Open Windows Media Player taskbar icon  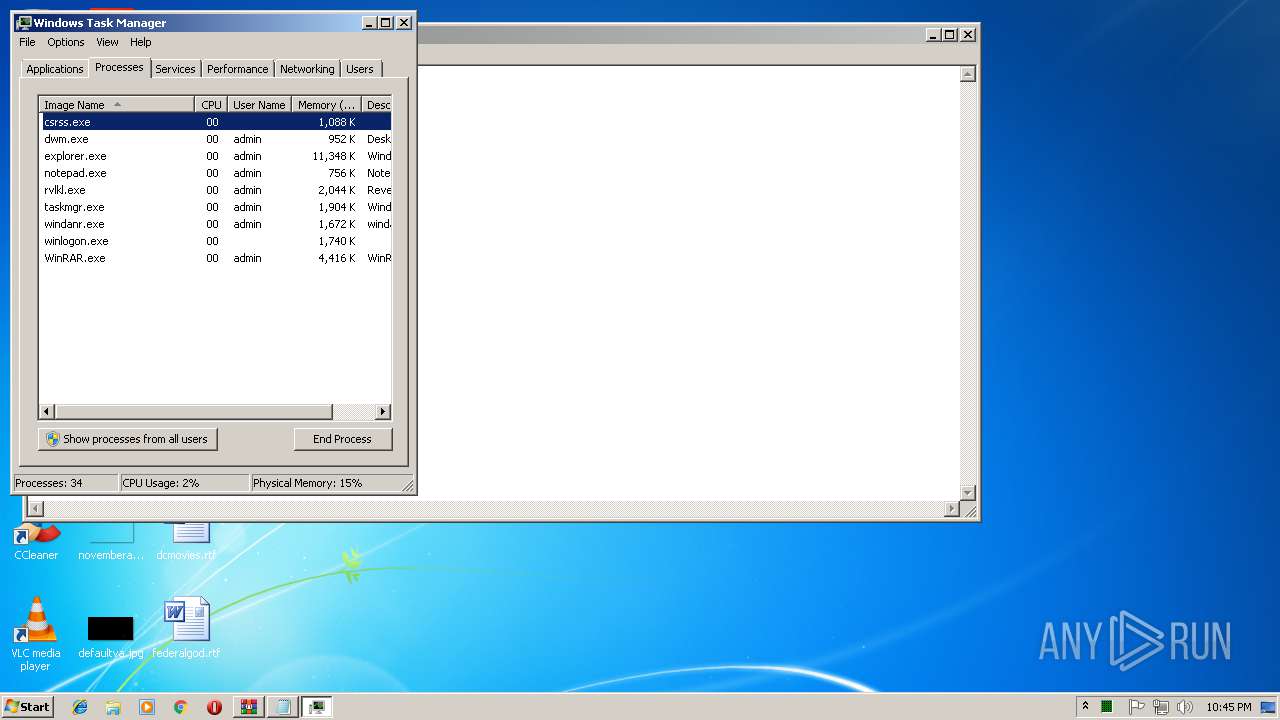click(147, 706)
